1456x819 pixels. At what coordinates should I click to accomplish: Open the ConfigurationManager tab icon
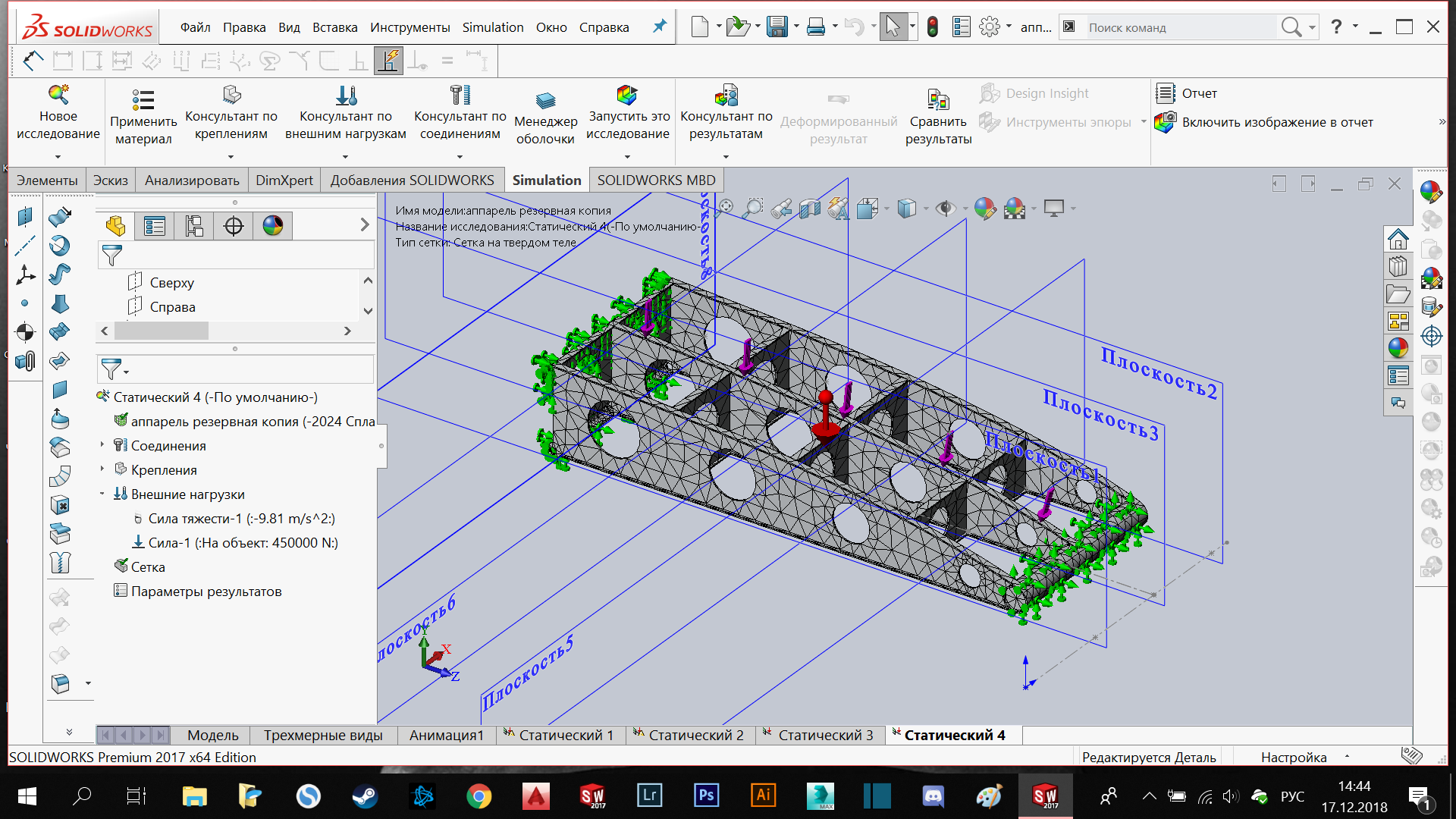(194, 225)
